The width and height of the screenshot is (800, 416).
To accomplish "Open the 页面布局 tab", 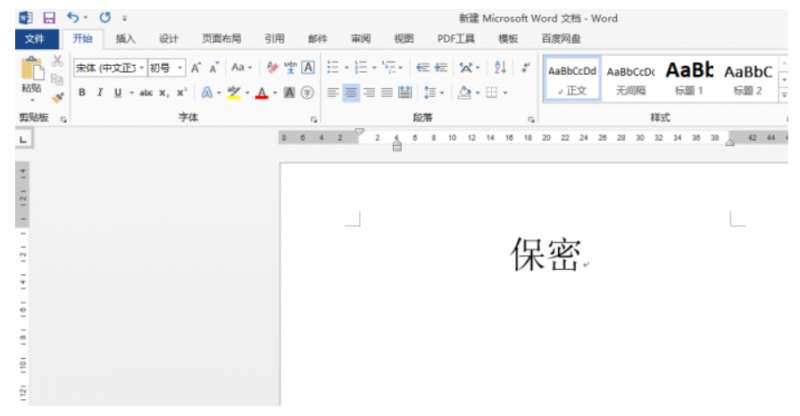I will [221, 39].
